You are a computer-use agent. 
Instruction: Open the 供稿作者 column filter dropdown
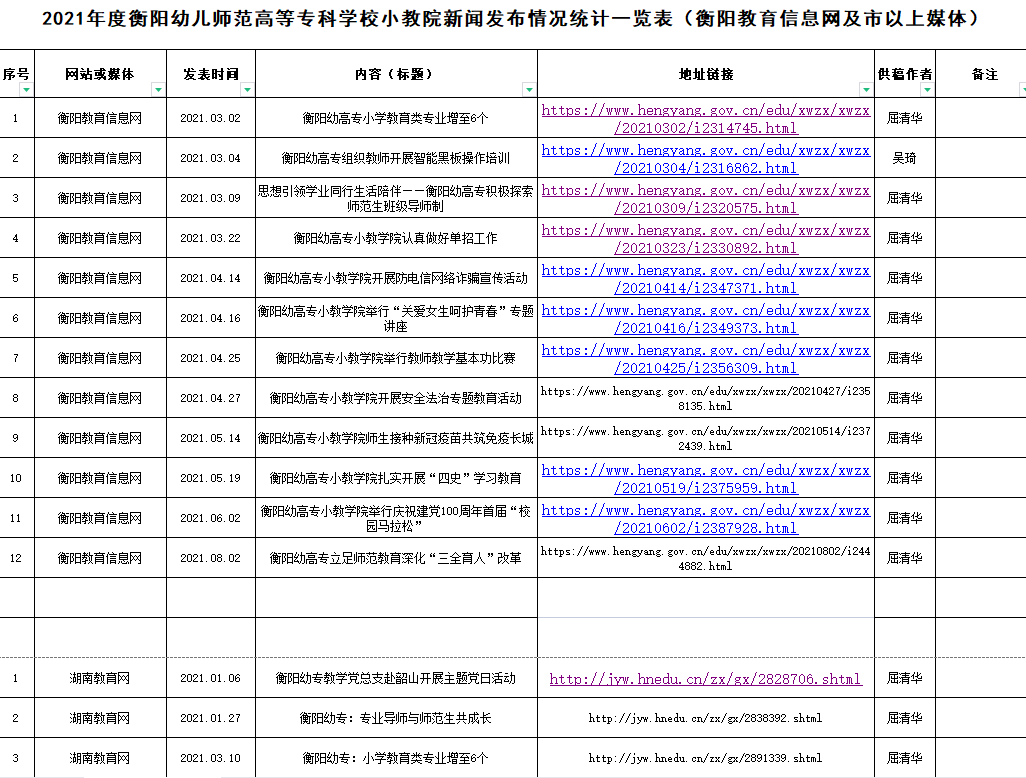(926, 90)
